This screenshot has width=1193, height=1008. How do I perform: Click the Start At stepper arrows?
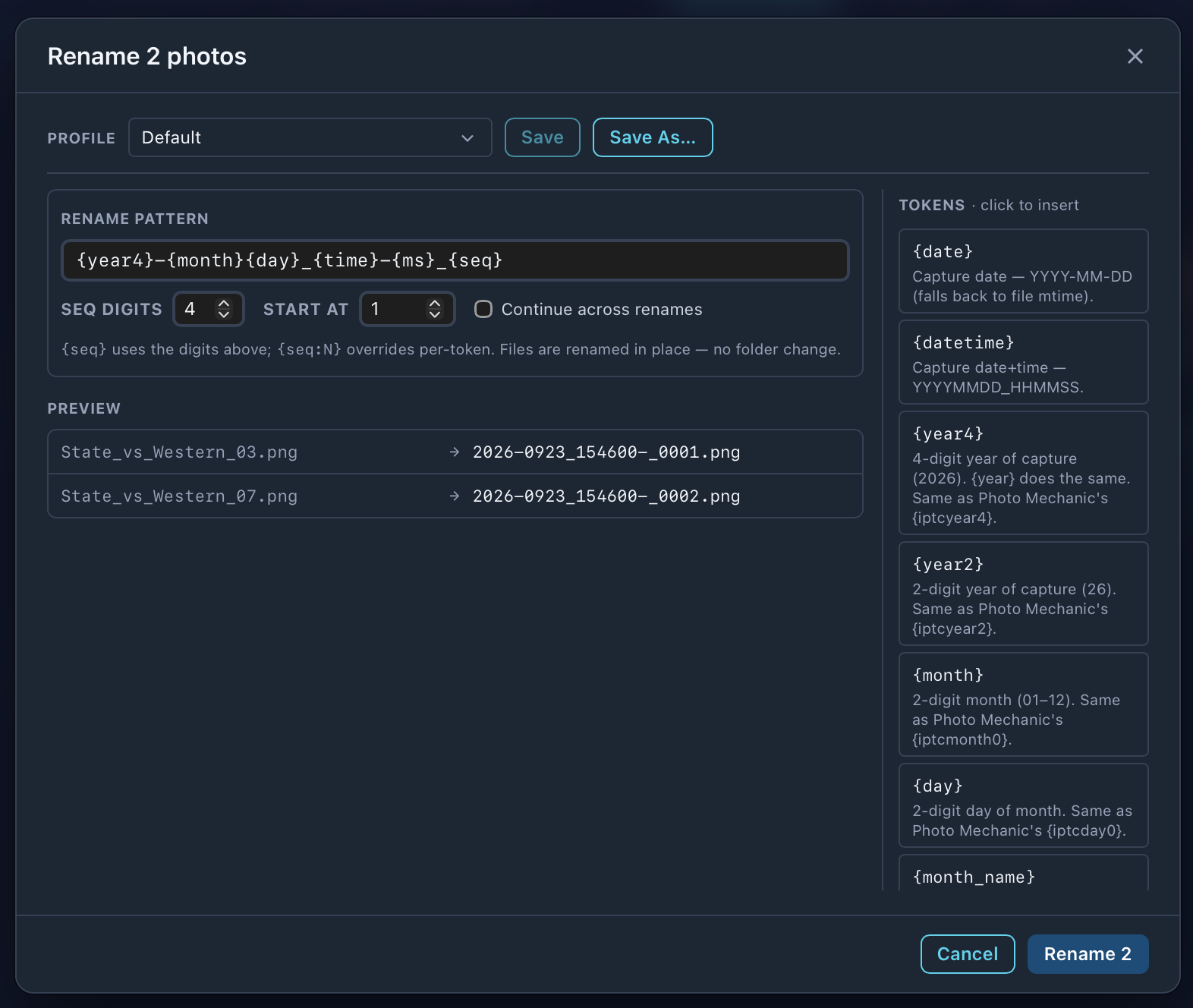click(435, 309)
